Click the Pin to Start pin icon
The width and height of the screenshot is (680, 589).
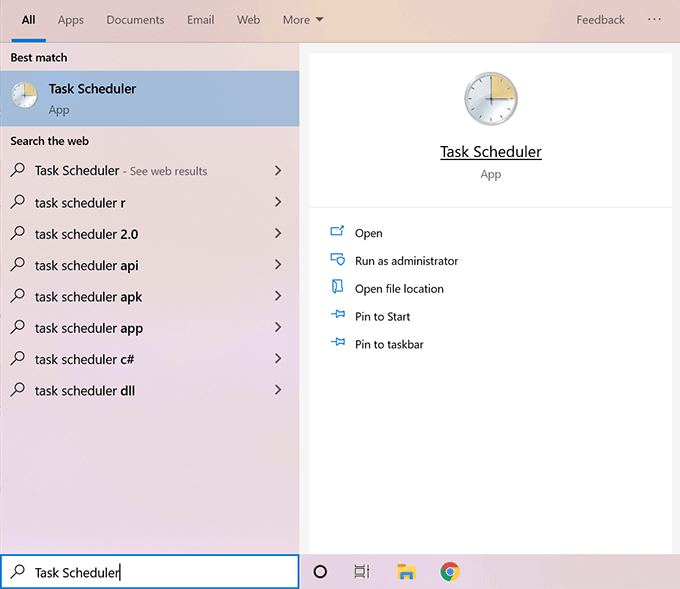[x=338, y=314]
